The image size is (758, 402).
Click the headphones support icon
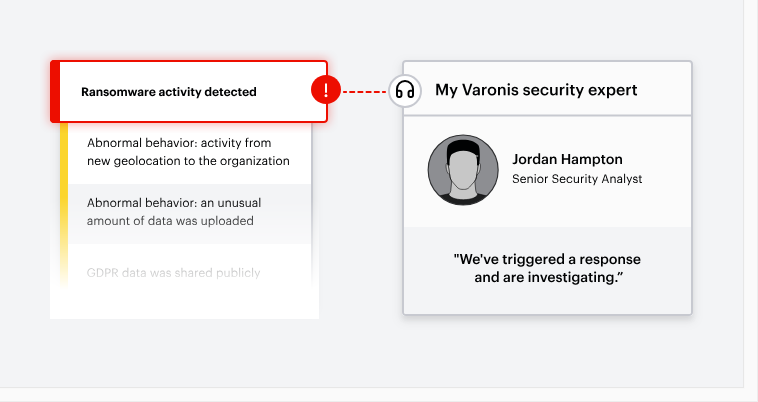click(405, 90)
